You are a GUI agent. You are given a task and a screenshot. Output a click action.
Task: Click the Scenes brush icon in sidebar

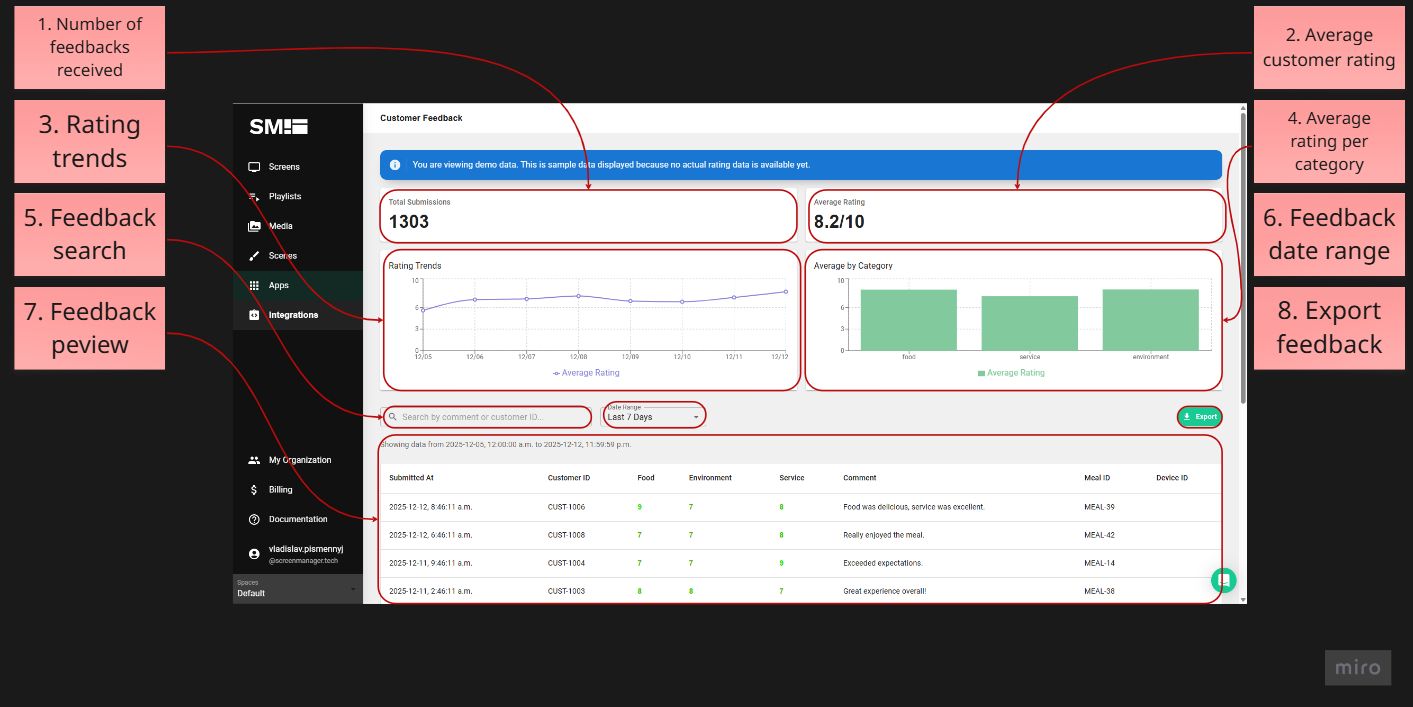pos(254,256)
